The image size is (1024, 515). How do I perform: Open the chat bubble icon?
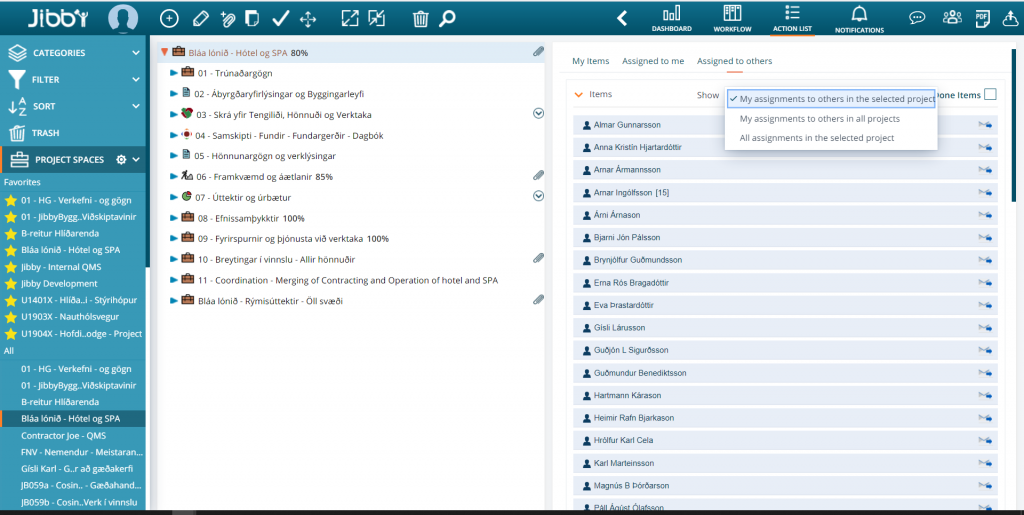pos(918,18)
